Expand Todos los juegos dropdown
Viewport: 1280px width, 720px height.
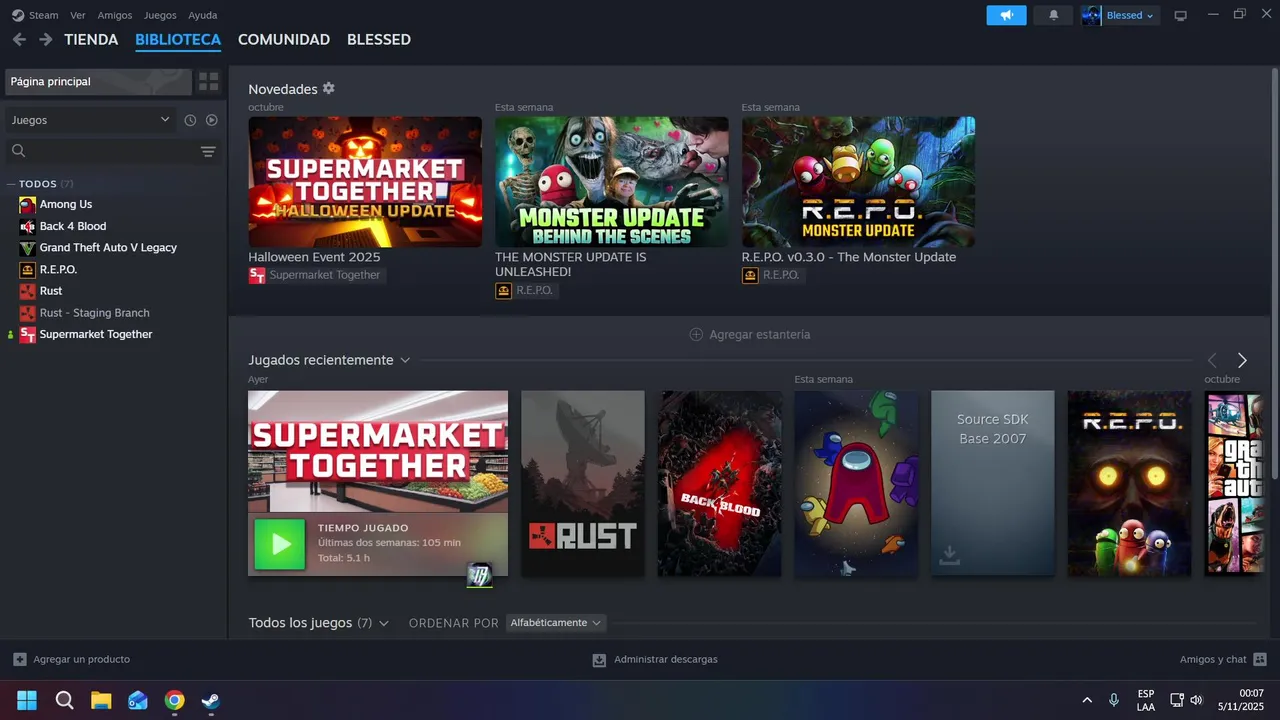(x=384, y=623)
